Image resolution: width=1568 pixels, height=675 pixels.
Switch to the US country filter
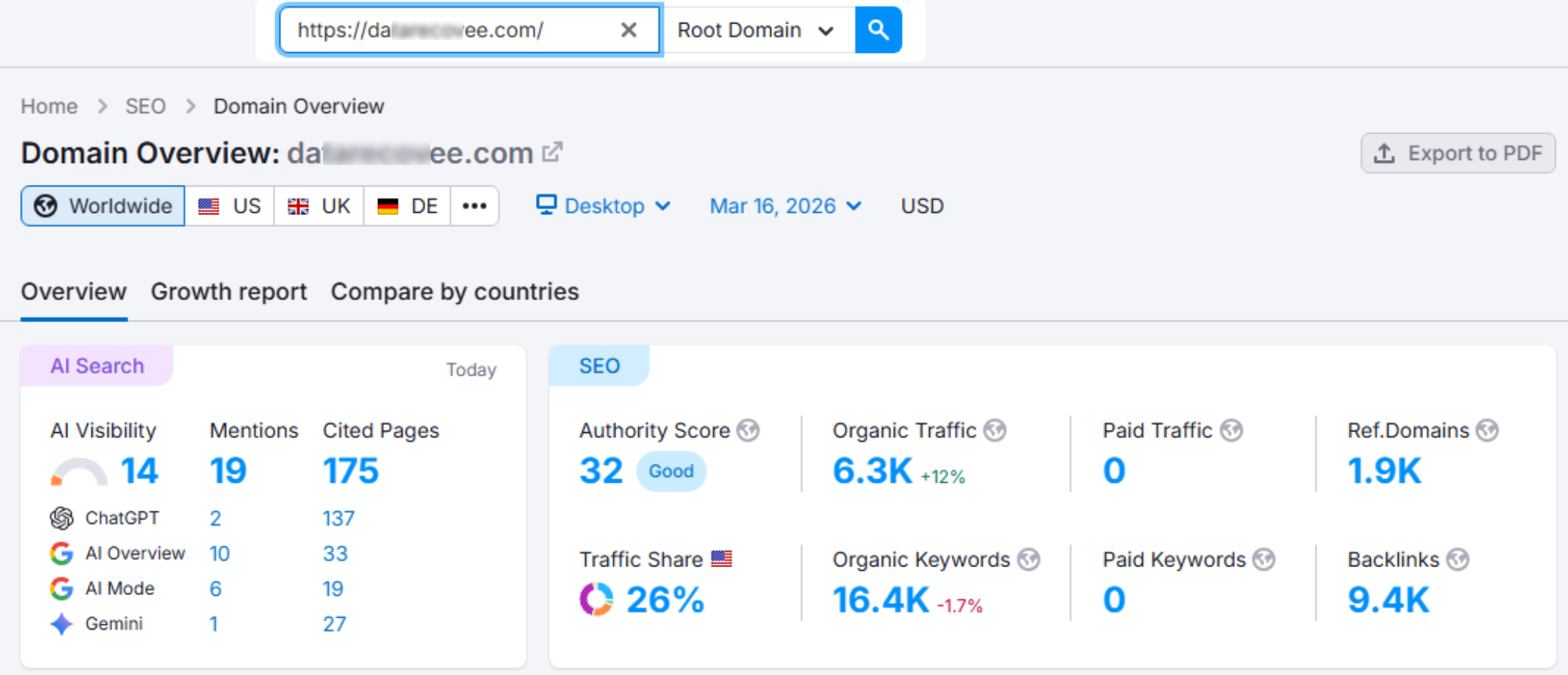coord(230,206)
